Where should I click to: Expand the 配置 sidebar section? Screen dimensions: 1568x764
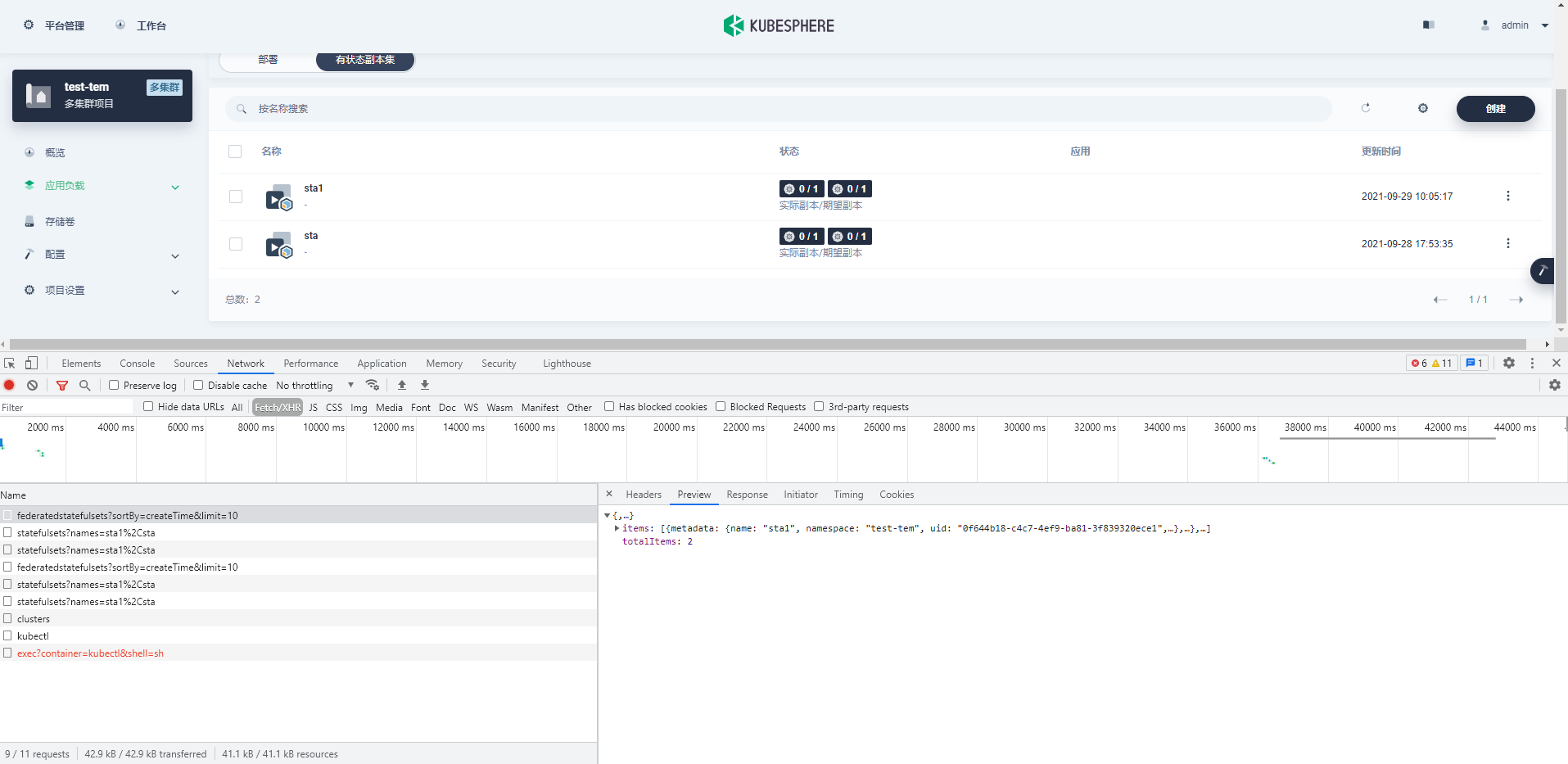point(175,255)
